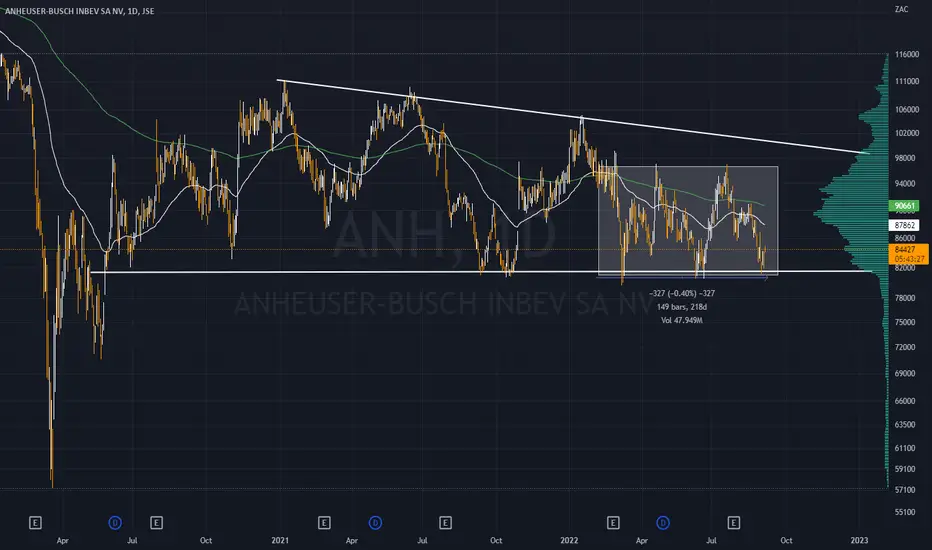Click the 2022 label on the time axis

tap(569, 540)
